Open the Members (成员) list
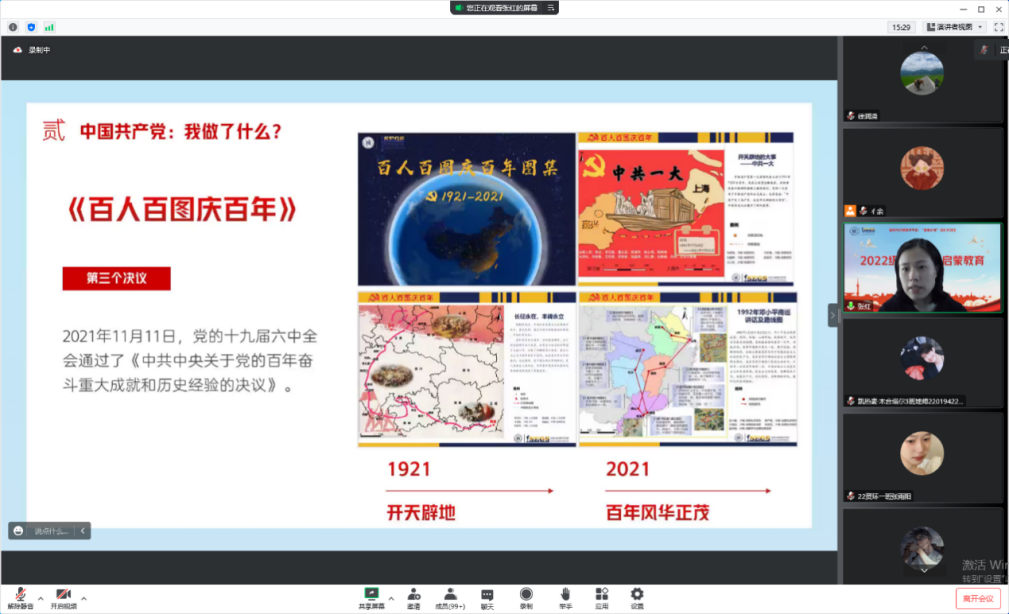Image resolution: width=1009 pixels, height=614 pixels. click(x=450, y=596)
